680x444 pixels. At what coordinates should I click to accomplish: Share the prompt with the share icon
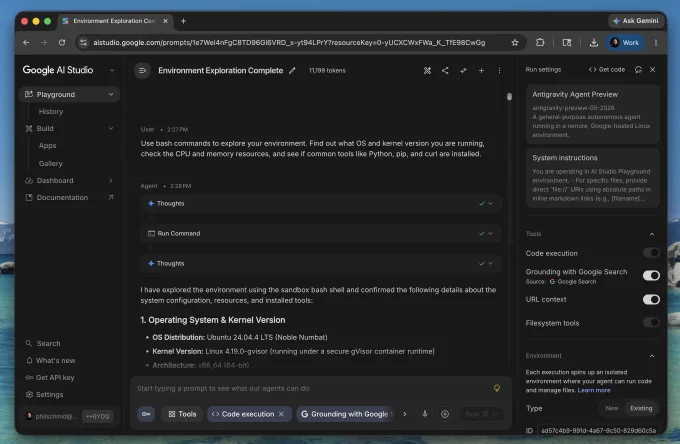click(x=445, y=70)
